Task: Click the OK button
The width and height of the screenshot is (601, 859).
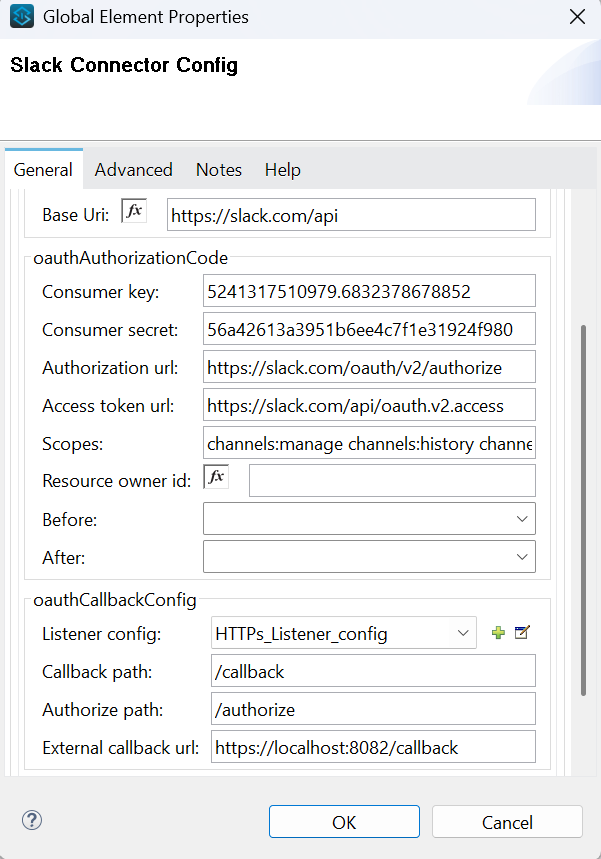Action: [x=344, y=822]
